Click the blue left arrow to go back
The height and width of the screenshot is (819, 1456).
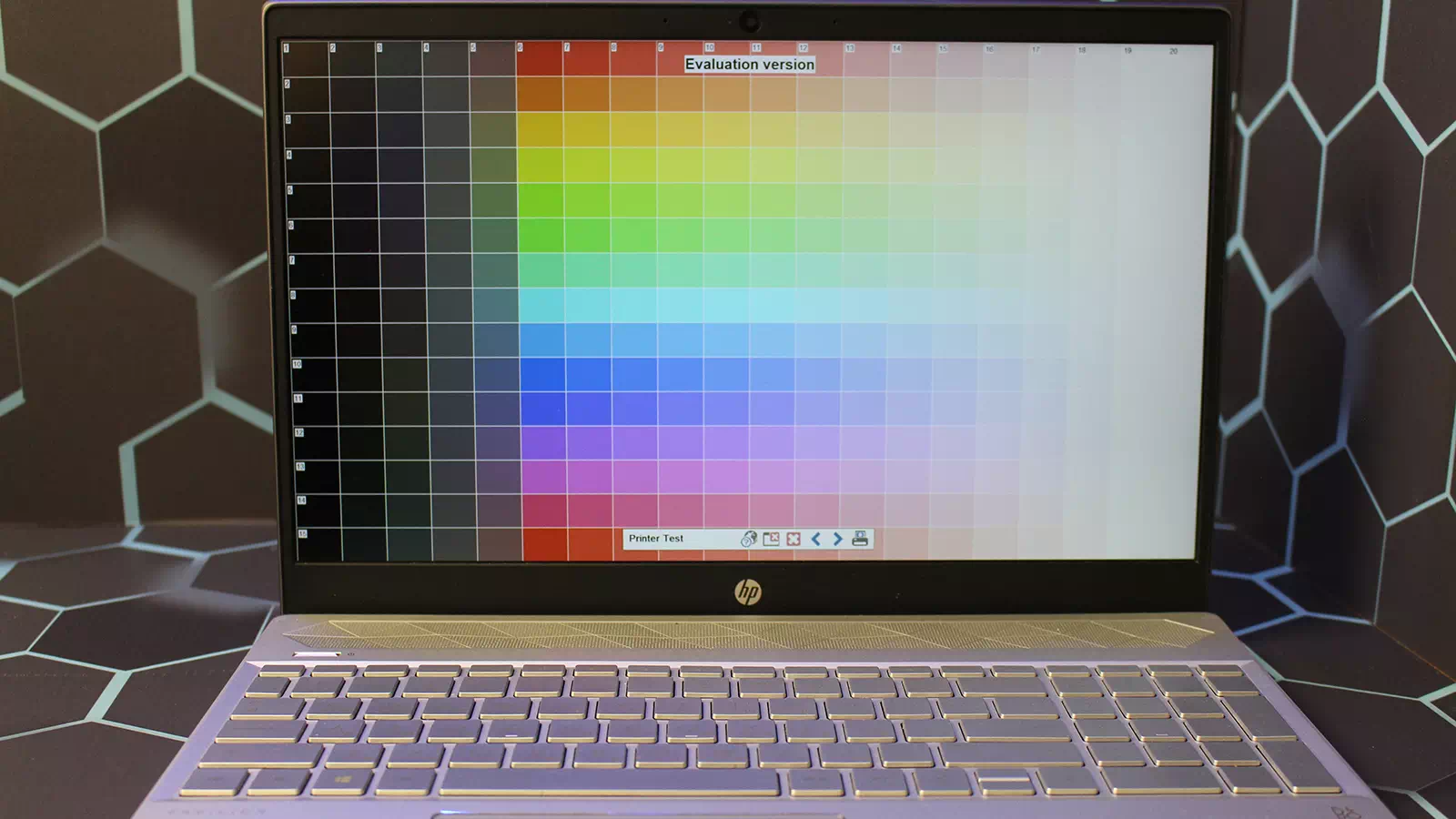coord(815,539)
